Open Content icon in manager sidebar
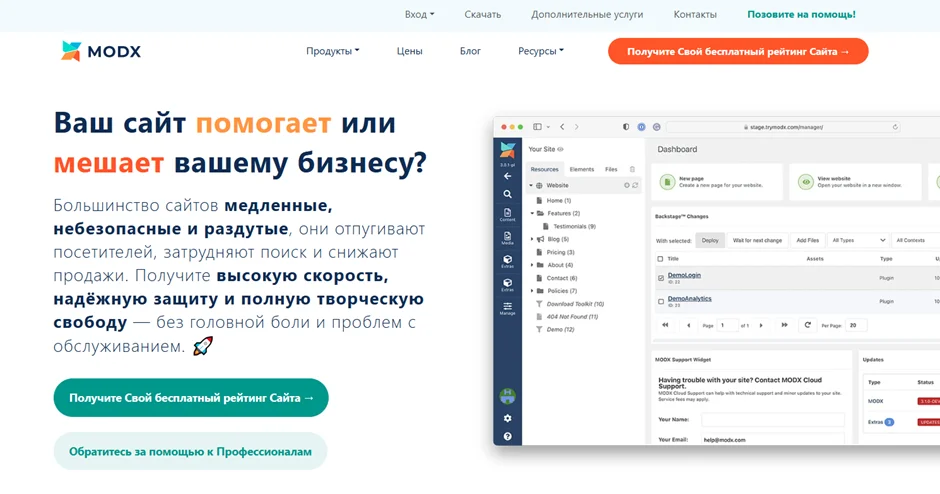Screen dimensions: 940x494 (x=508, y=215)
